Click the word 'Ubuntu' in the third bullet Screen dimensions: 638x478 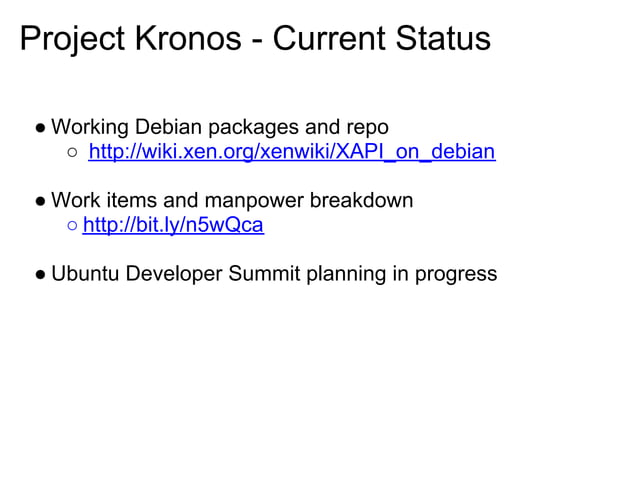(x=85, y=273)
